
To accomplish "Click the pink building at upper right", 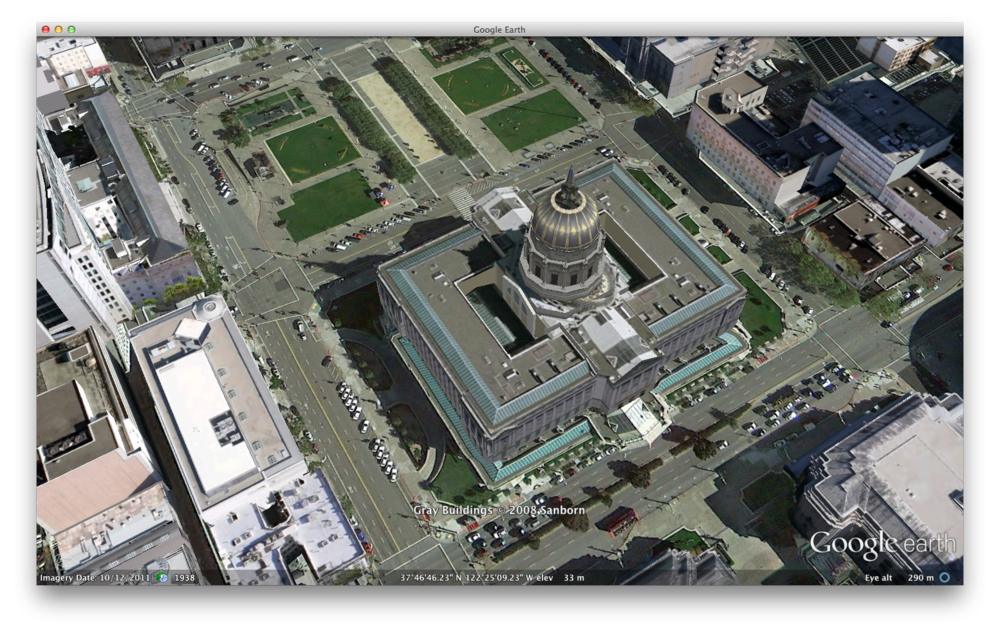I will [738, 150].
